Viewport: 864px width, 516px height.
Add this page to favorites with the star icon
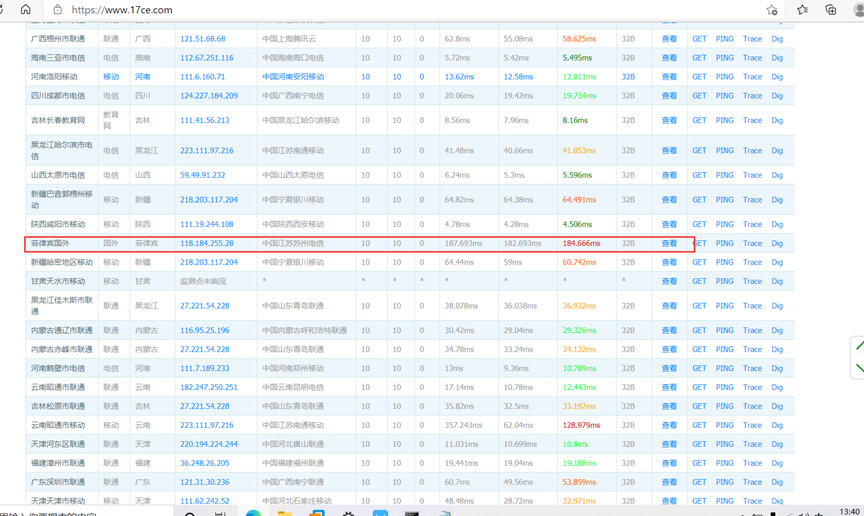[772, 10]
